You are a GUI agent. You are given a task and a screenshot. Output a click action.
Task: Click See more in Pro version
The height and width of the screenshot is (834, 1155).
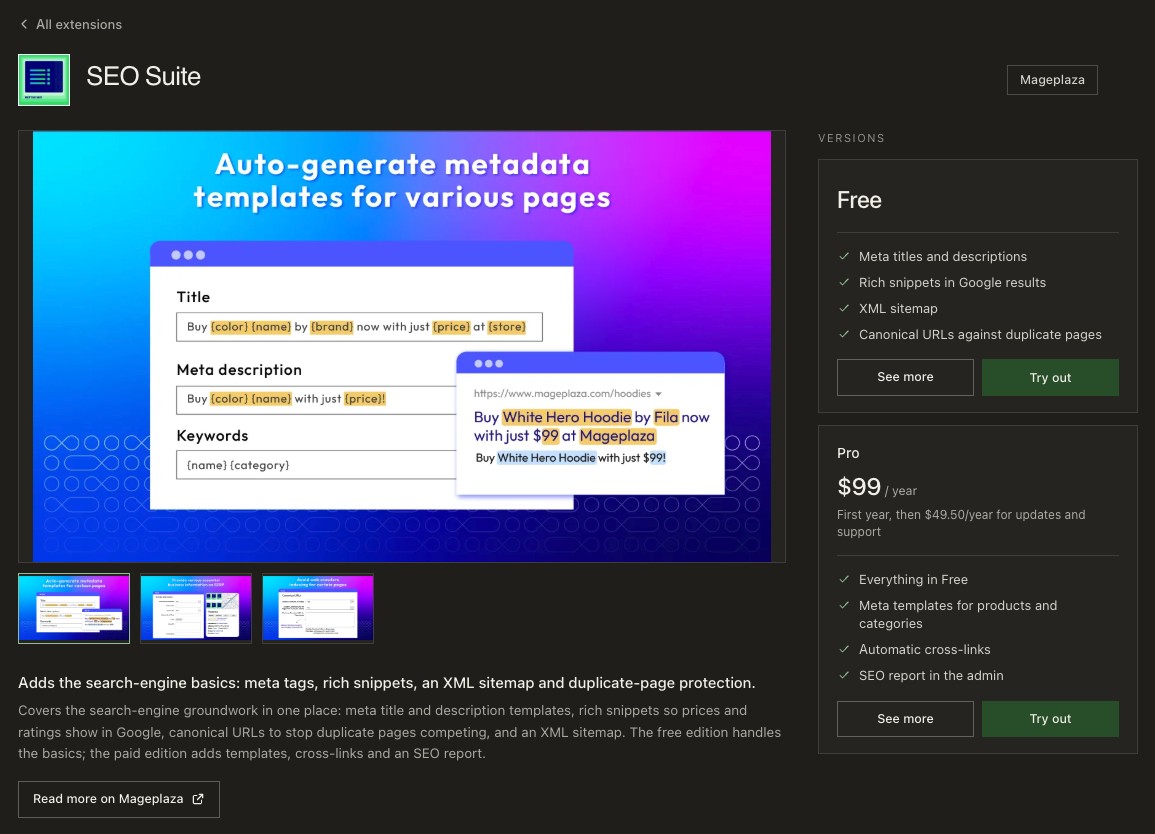pos(905,718)
